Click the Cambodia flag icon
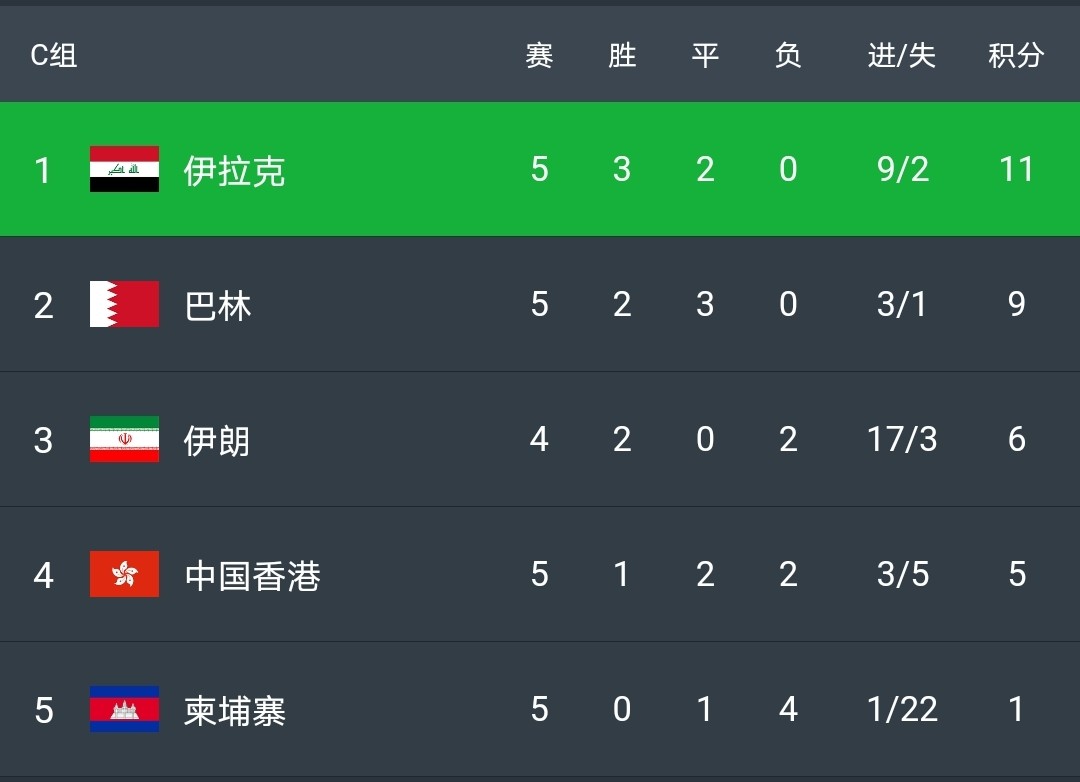 pyautogui.click(x=124, y=710)
